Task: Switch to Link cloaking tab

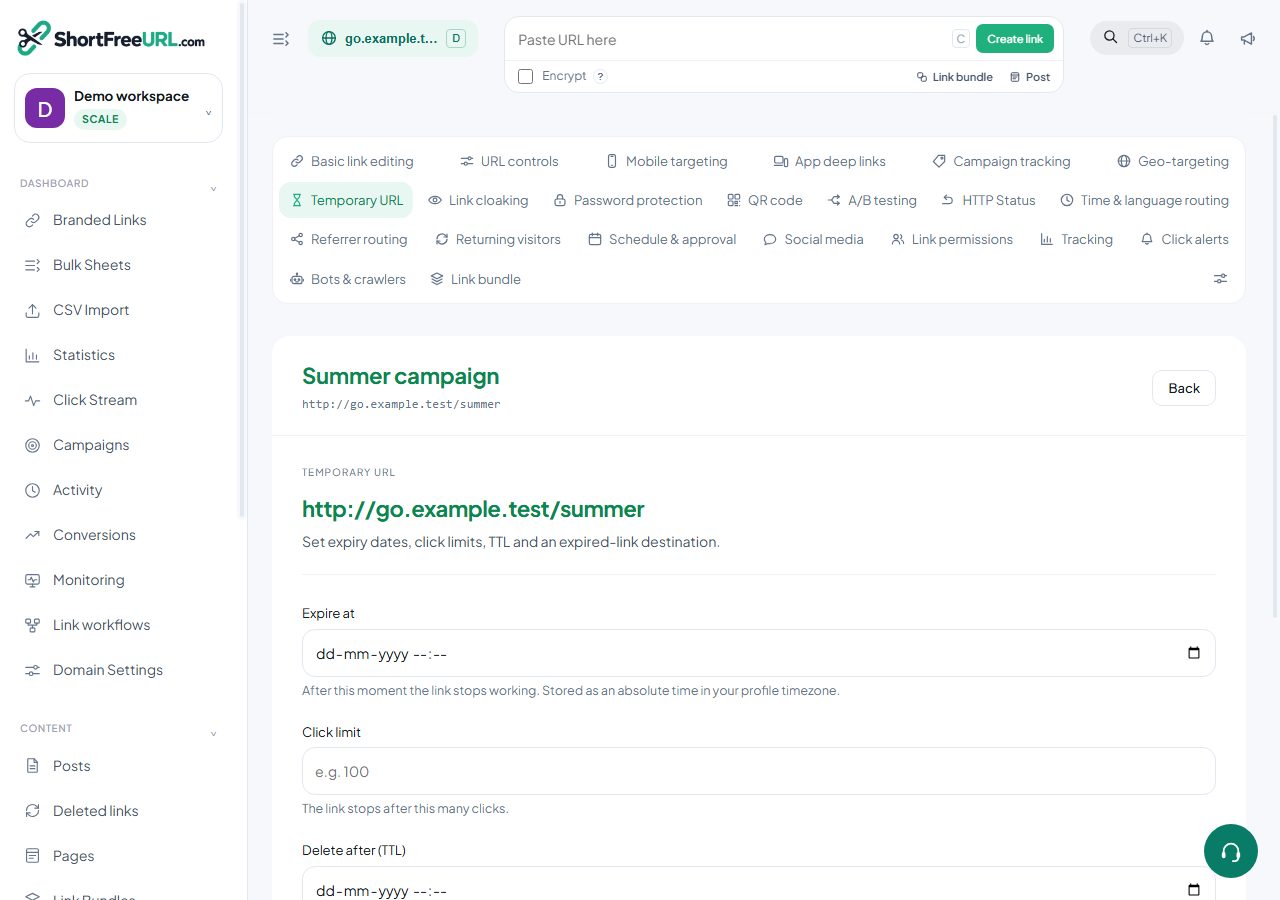Action: pyautogui.click(x=478, y=200)
